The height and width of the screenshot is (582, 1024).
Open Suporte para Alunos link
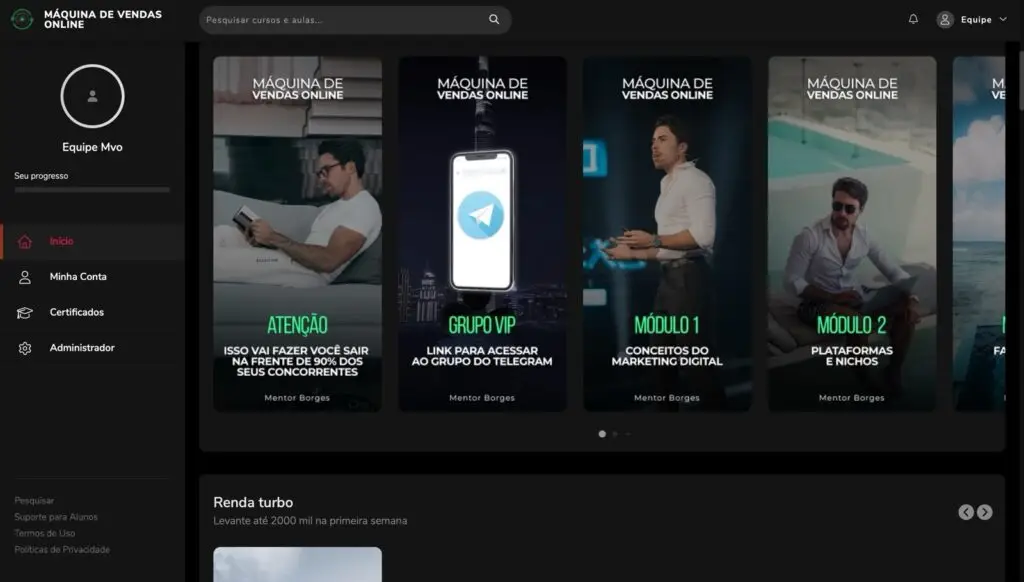(56, 517)
